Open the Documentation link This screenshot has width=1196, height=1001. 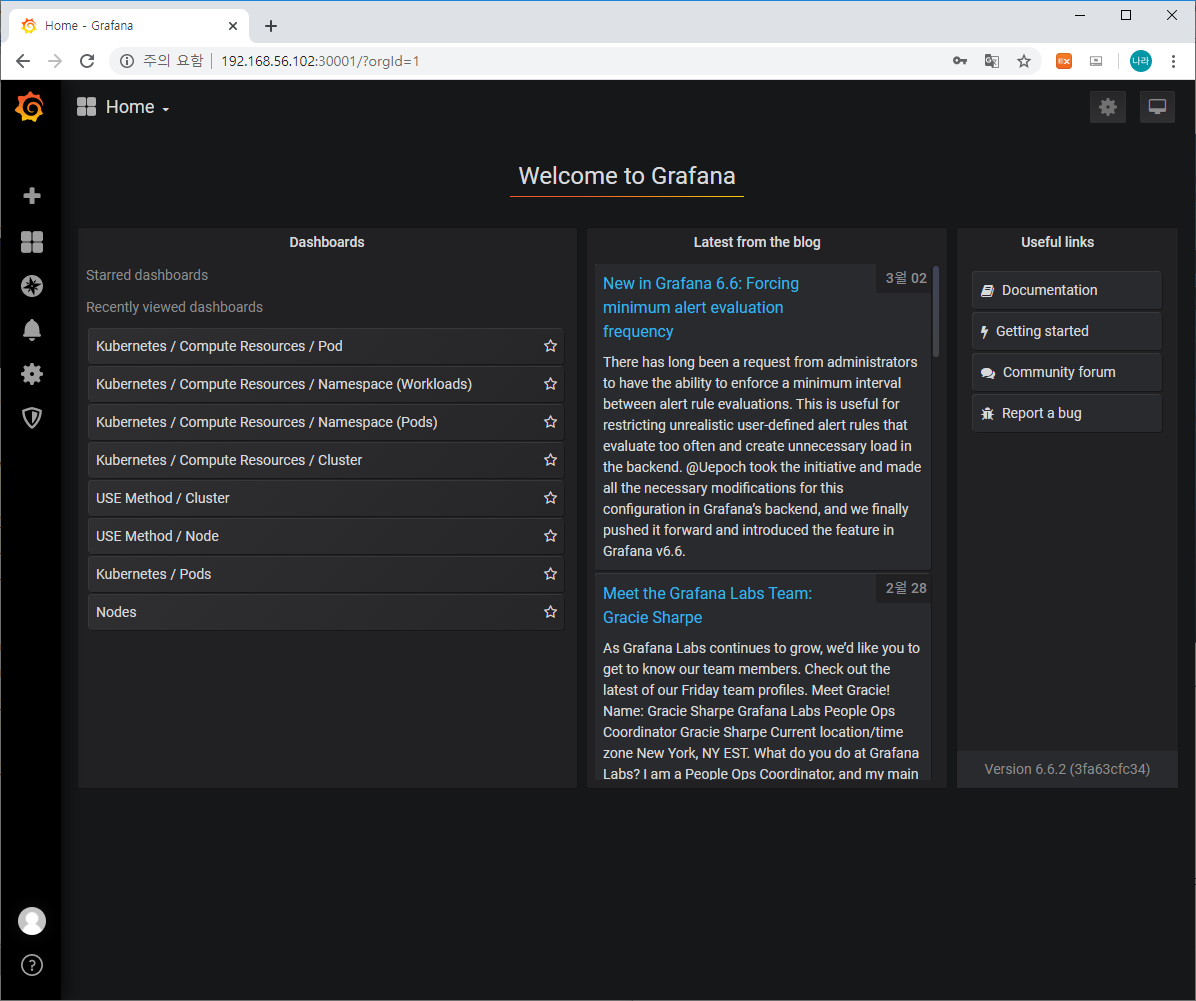(x=1066, y=290)
